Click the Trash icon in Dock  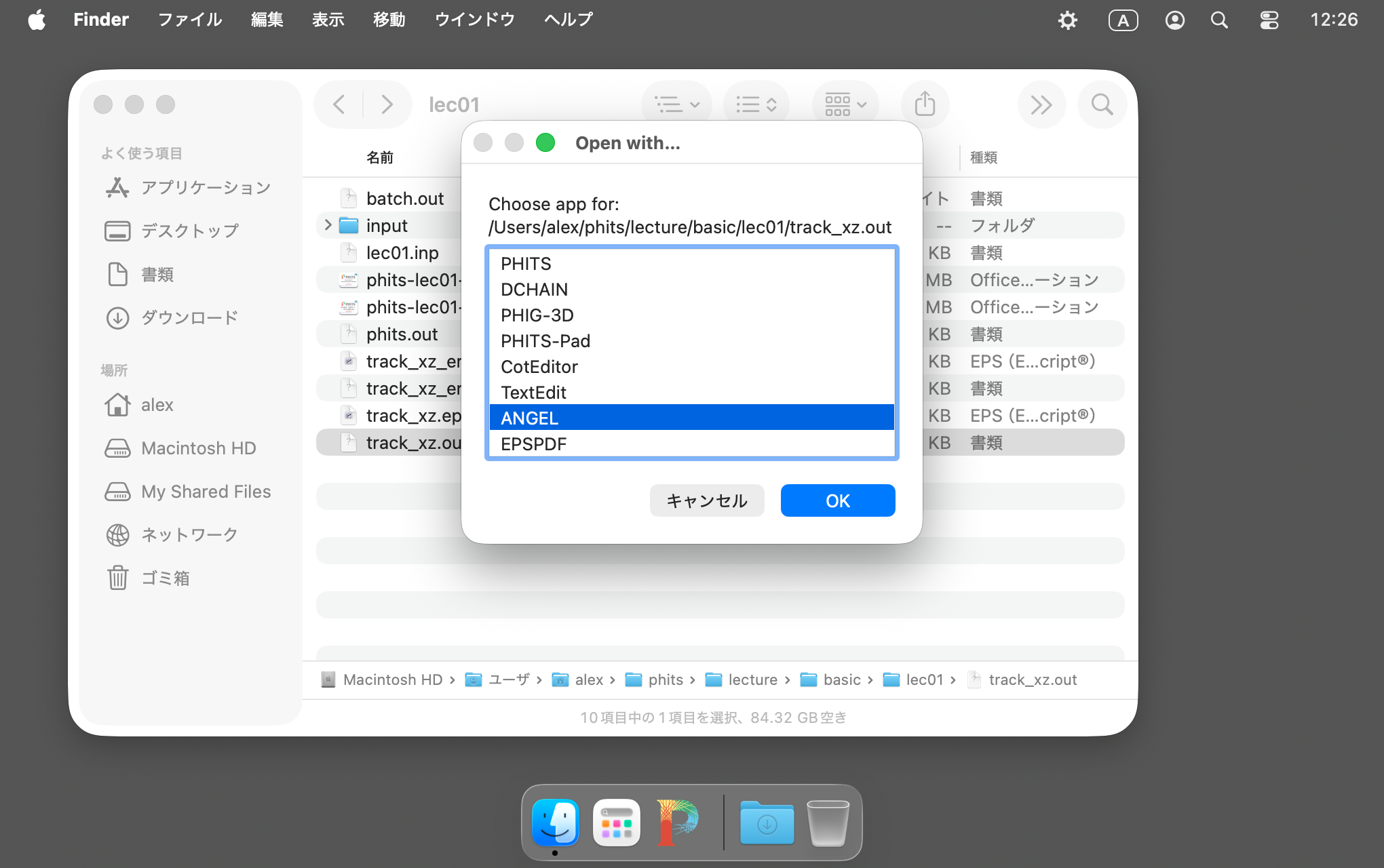[828, 823]
